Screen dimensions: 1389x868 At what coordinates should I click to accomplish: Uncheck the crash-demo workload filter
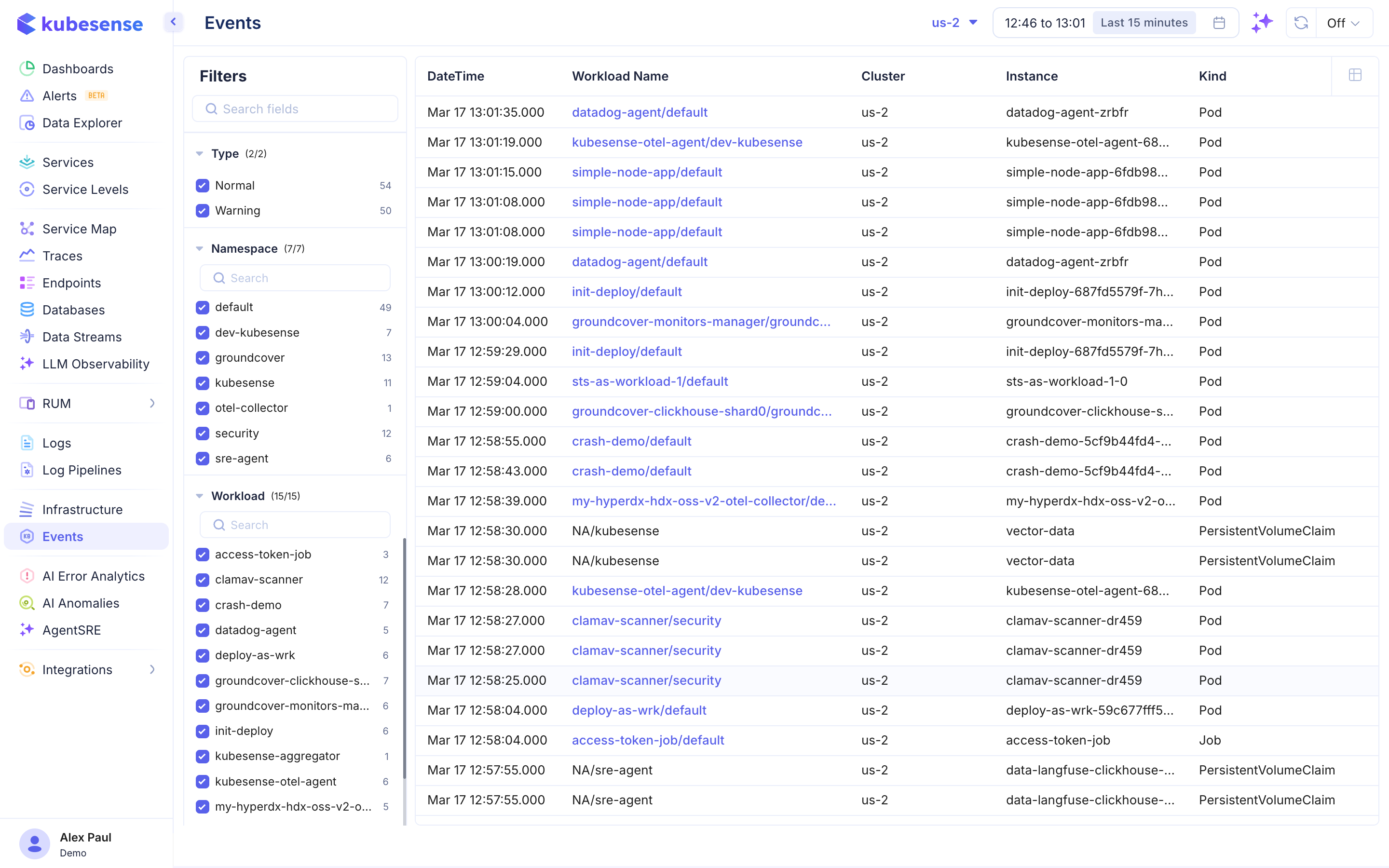[x=202, y=605]
